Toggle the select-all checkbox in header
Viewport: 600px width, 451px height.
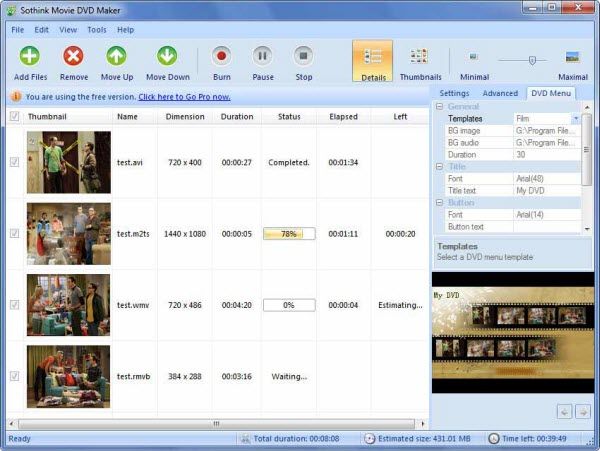click(14, 116)
